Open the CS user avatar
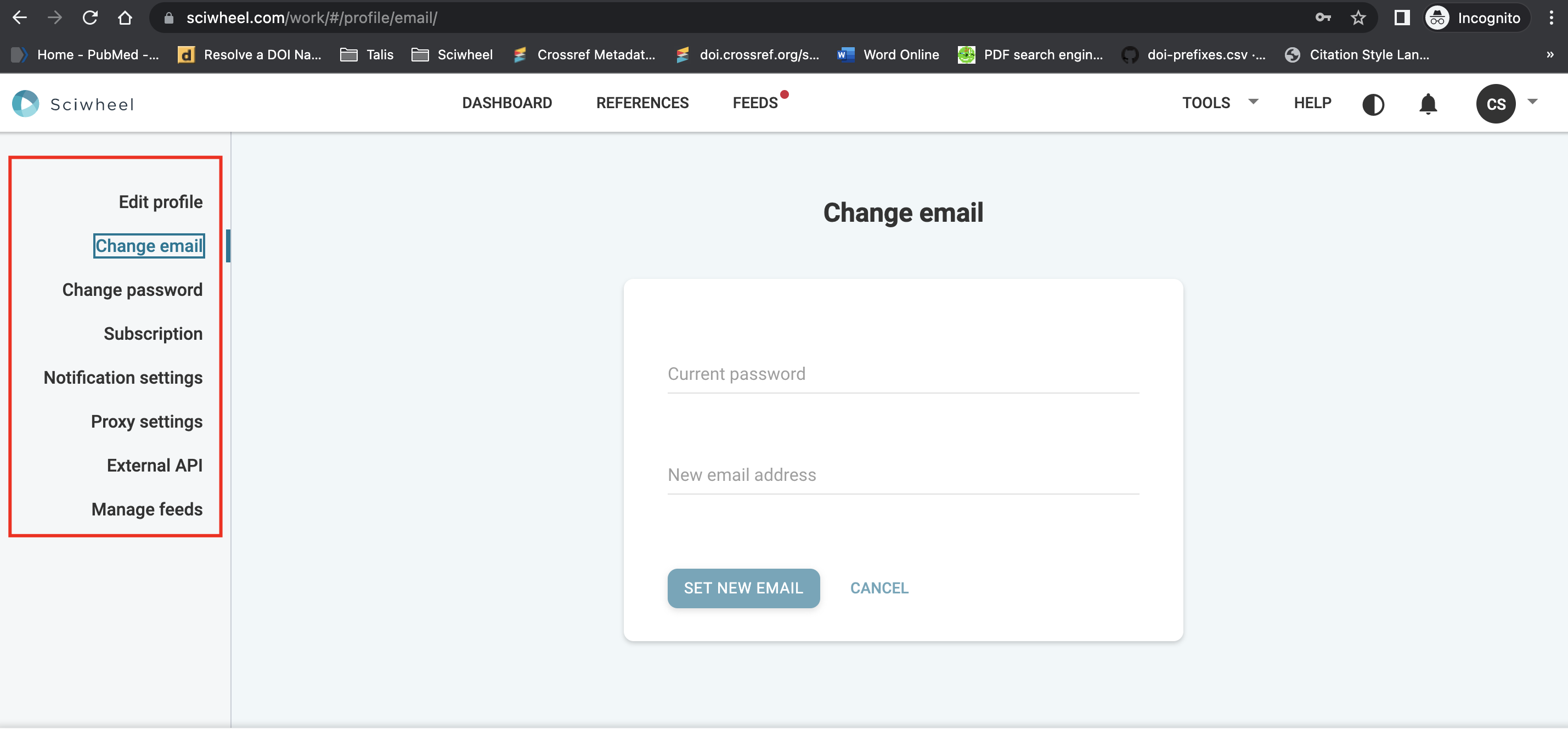 pyautogui.click(x=1496, y=104)
